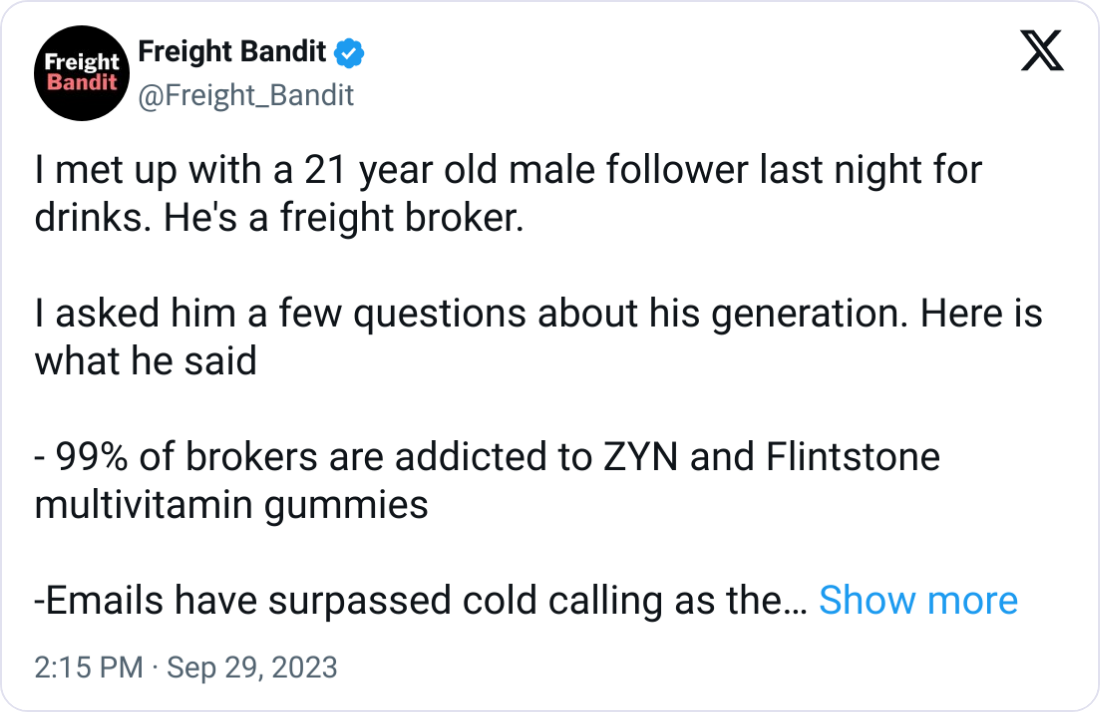The width and height of the screenshot is (1100, 712).
Task: Expand the tweet with "Show more"
Action: (x=918, y=600)
